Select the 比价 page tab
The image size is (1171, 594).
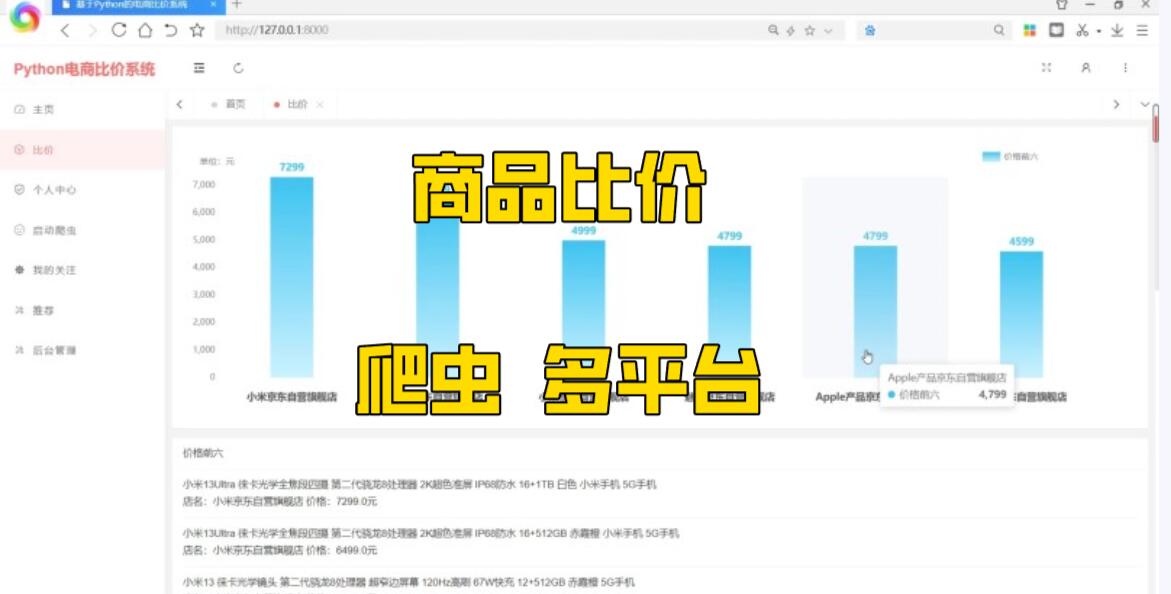click(x=297, y=105)
